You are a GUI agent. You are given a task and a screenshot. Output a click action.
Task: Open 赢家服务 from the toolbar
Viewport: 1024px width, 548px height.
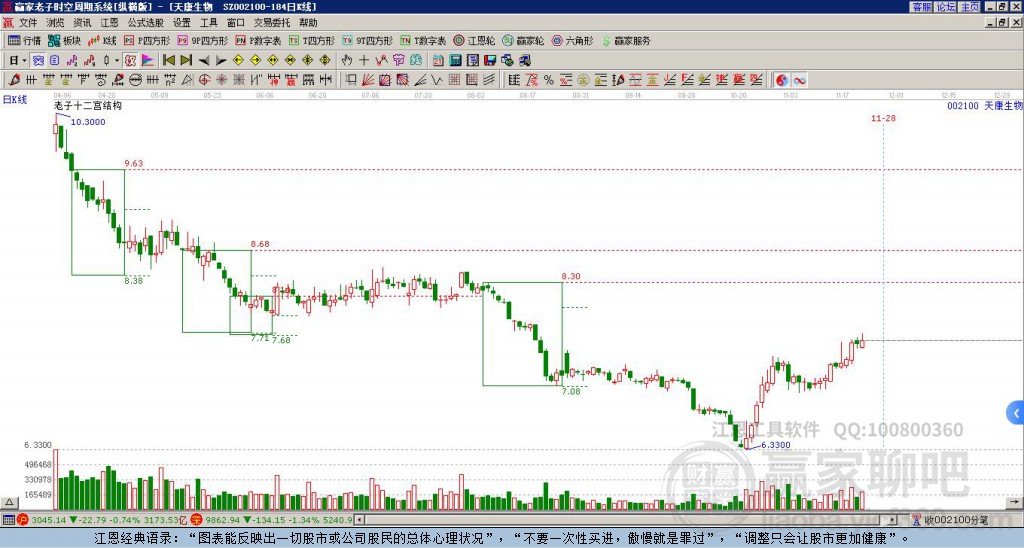(x=626, y=40)
